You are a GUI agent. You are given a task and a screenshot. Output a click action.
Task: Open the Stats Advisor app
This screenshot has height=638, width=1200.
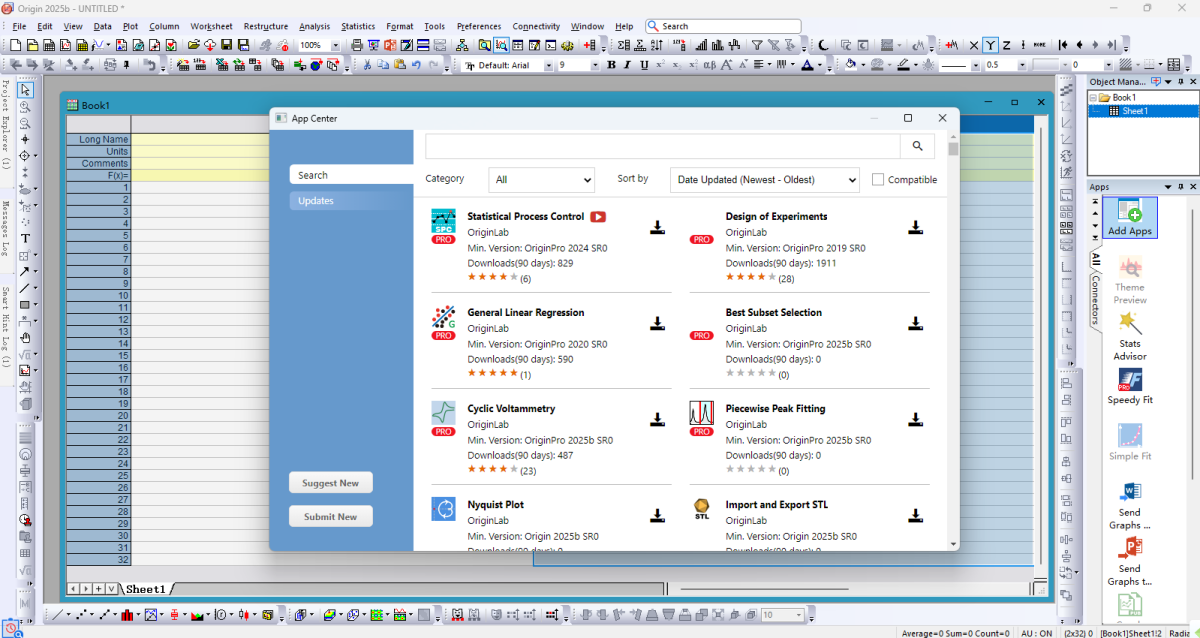coord(1129,334)
